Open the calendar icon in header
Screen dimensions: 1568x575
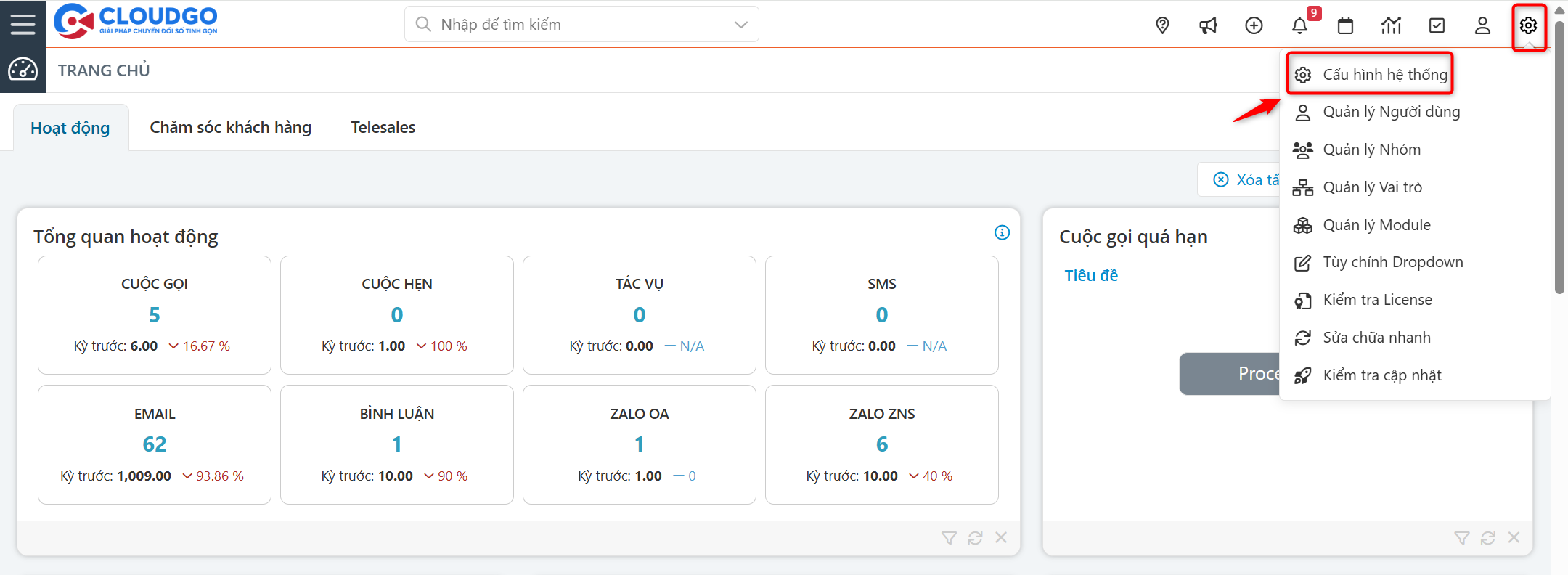1345,25
